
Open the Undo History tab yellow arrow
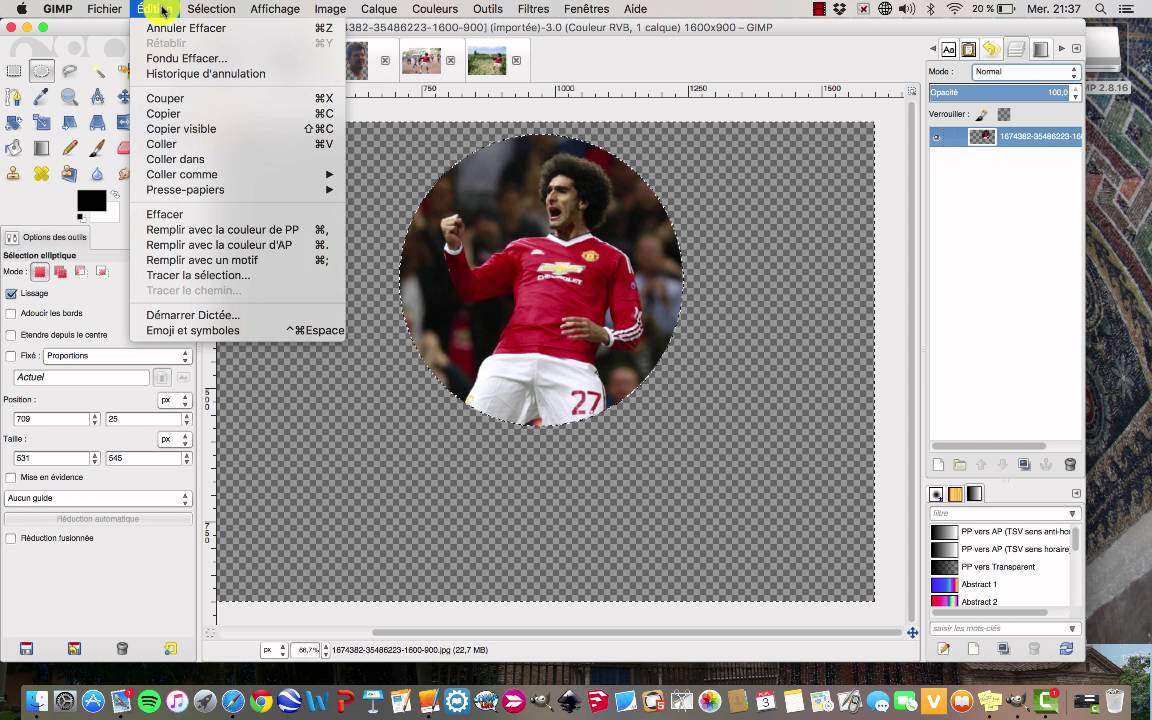(992, 49)
